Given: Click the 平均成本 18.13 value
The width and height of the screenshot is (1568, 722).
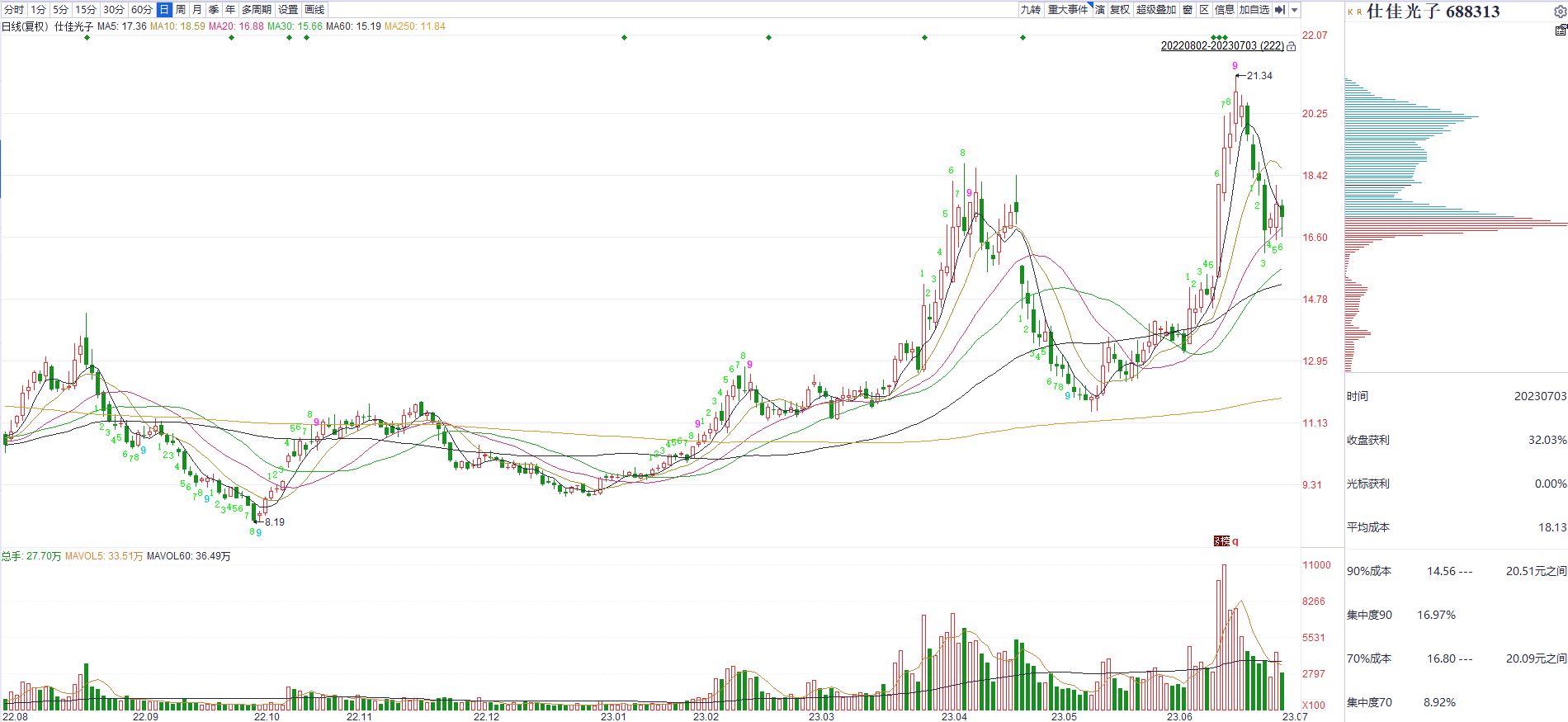Looking at the screenshot, I should (x=1552, y=527).
